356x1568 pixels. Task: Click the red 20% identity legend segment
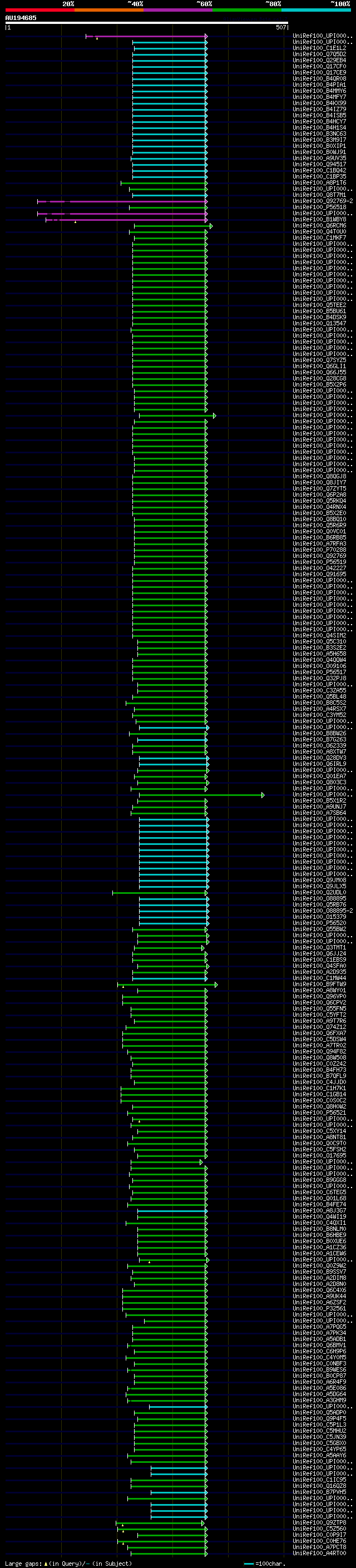(39, 11)
